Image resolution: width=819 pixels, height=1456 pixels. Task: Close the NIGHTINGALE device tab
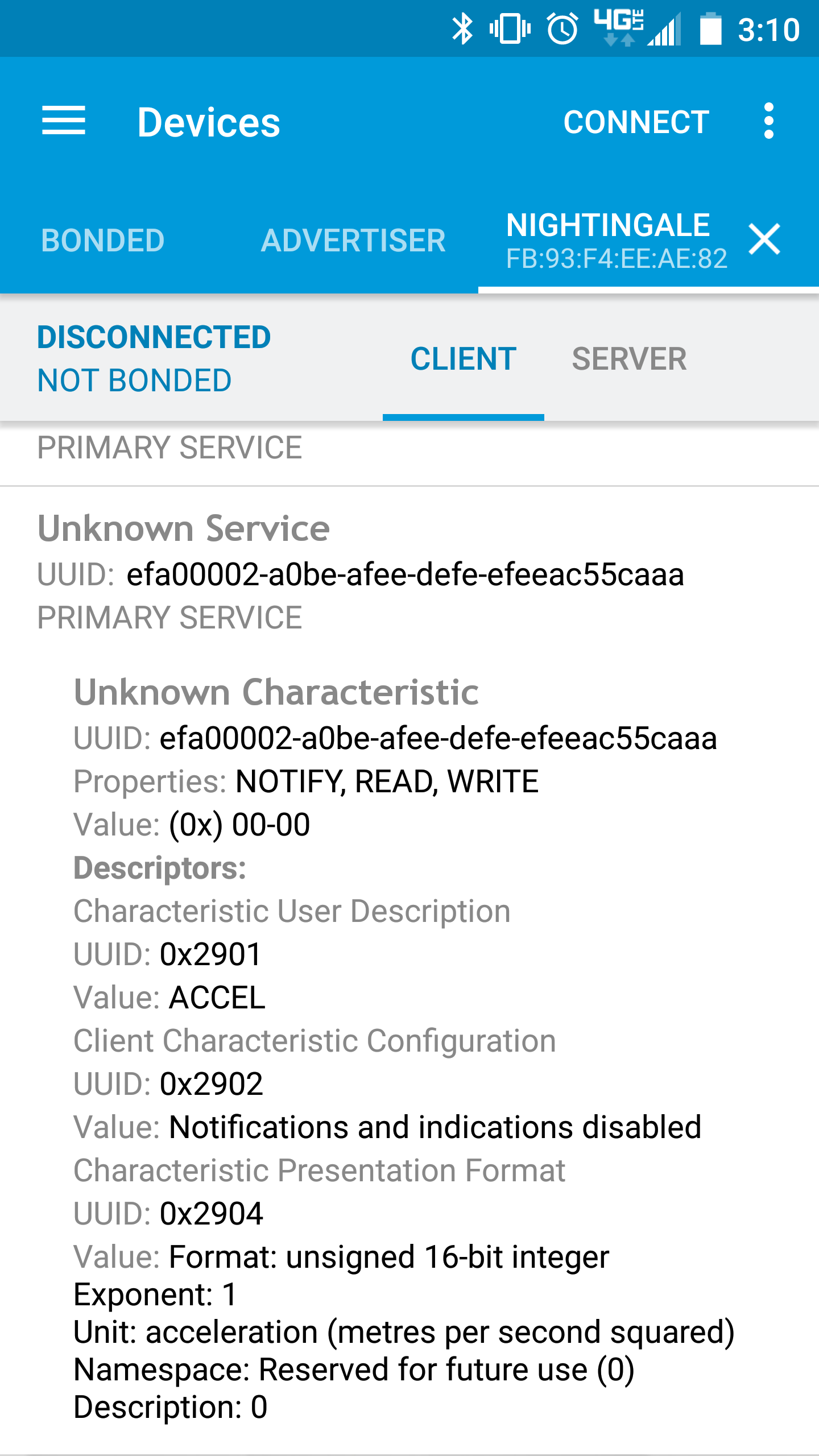tap(764, 239)
